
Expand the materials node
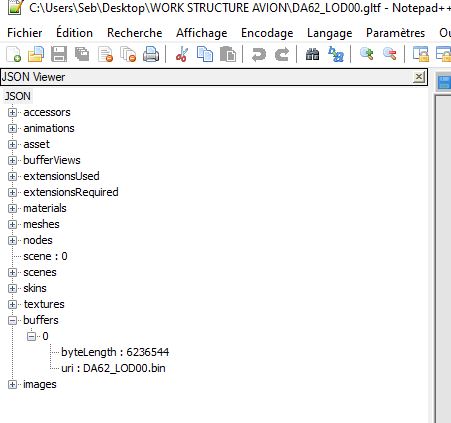[x=12, y=209]
